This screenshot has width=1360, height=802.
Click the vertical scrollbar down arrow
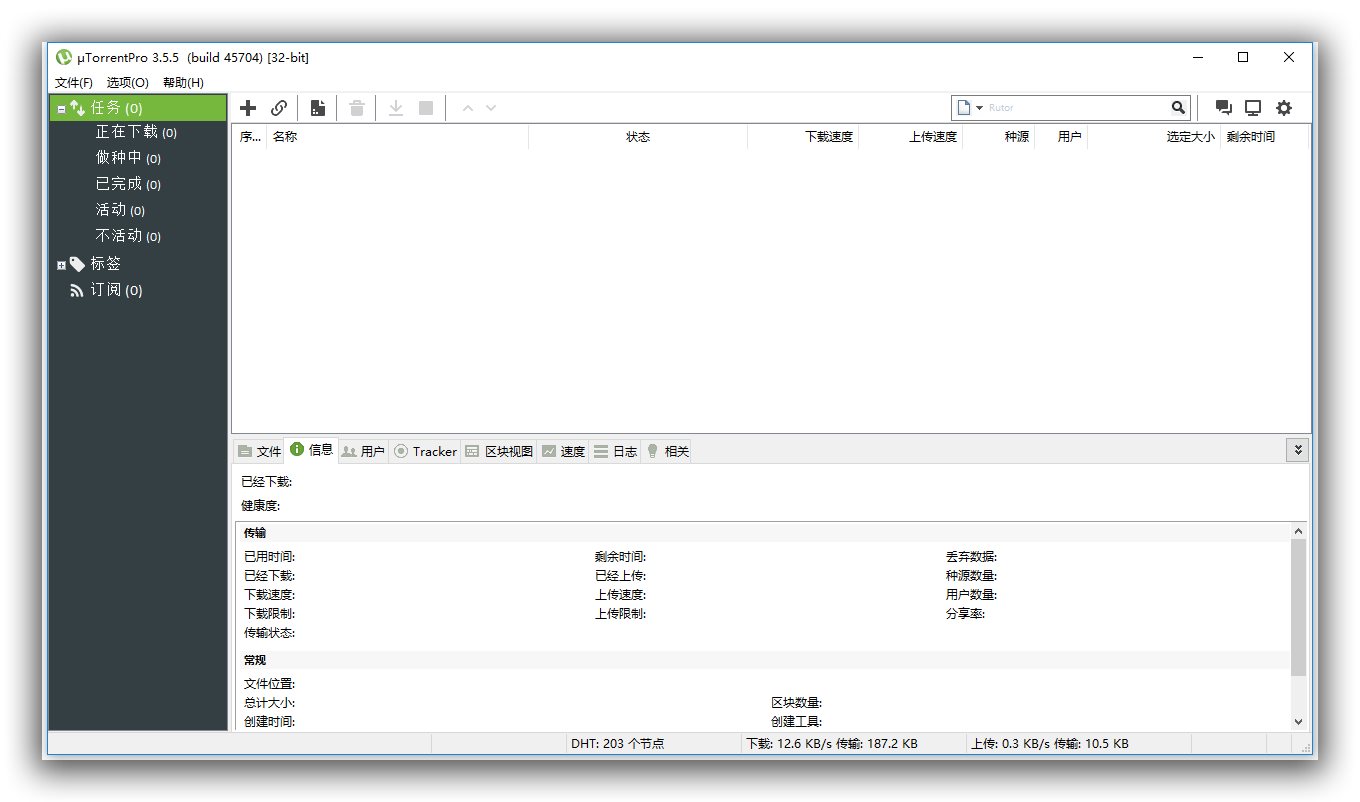pyautogui.click(x=1299, y=721)
